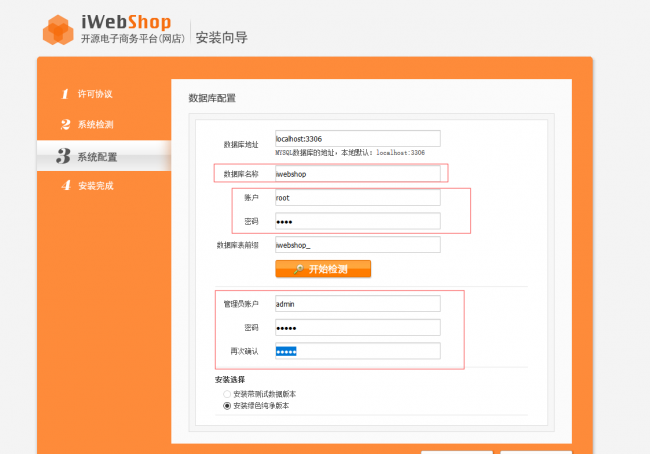Screen dimensions: 650x454
Task: Click the 数据库名称 label
Action: pyautogui.click(x=241, y=174)
